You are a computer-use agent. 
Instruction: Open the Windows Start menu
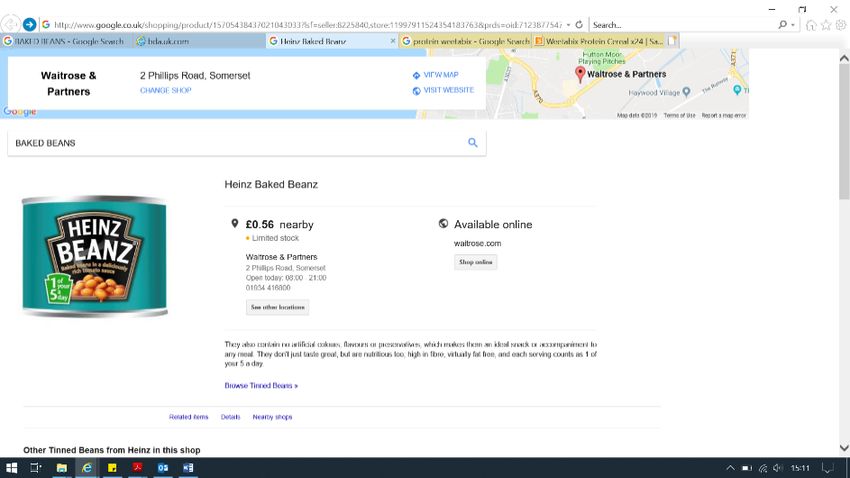click(11, 468)
